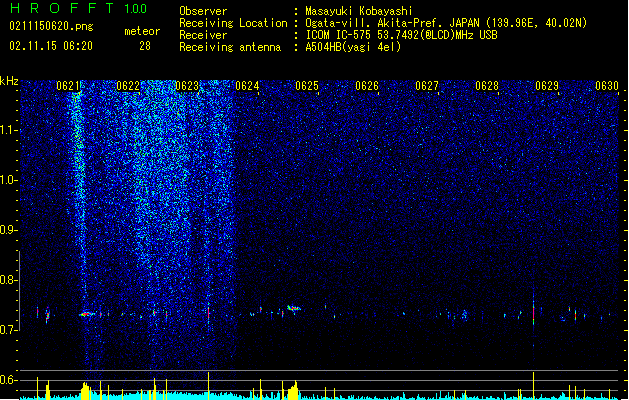Click the A504HB(yagi 4el) antenna text
The image size is (629, 400).
pyautogui.click(x=353, y=47)
